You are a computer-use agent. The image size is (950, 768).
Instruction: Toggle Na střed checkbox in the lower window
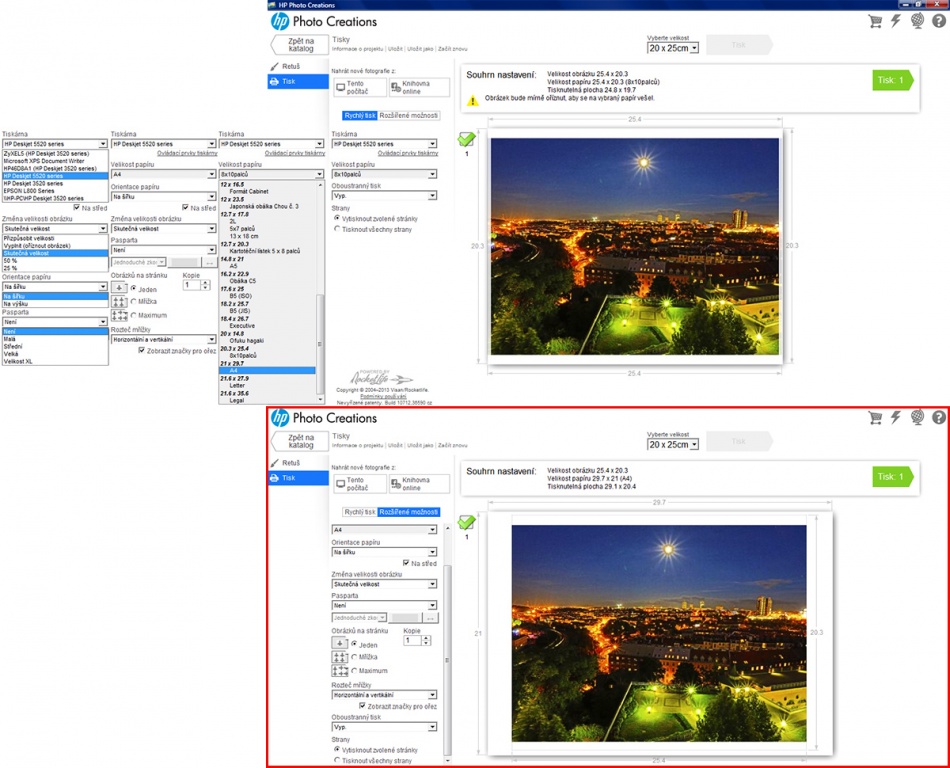pos(406,563)
